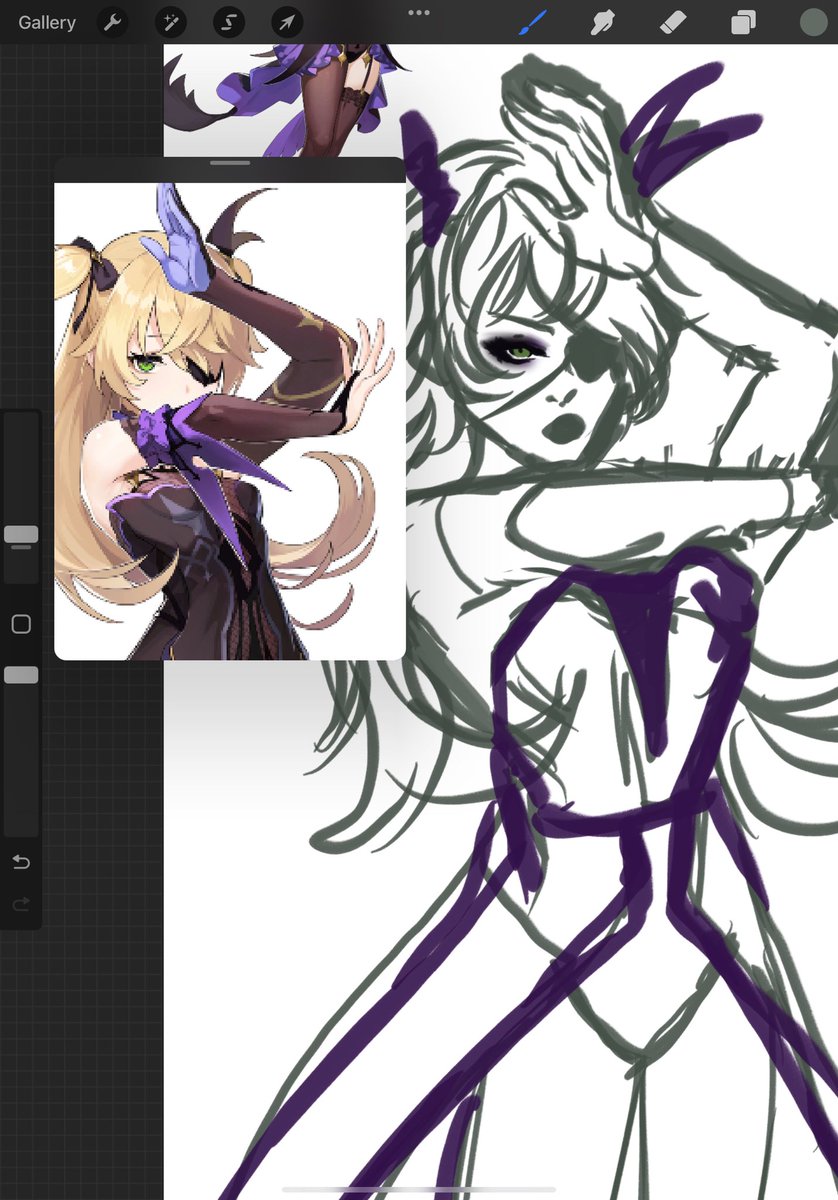This screenshot has width=838, height=1200.
Task: Tap the reference window grab handle
Action: pyautogui.click(x=230, y=162)
